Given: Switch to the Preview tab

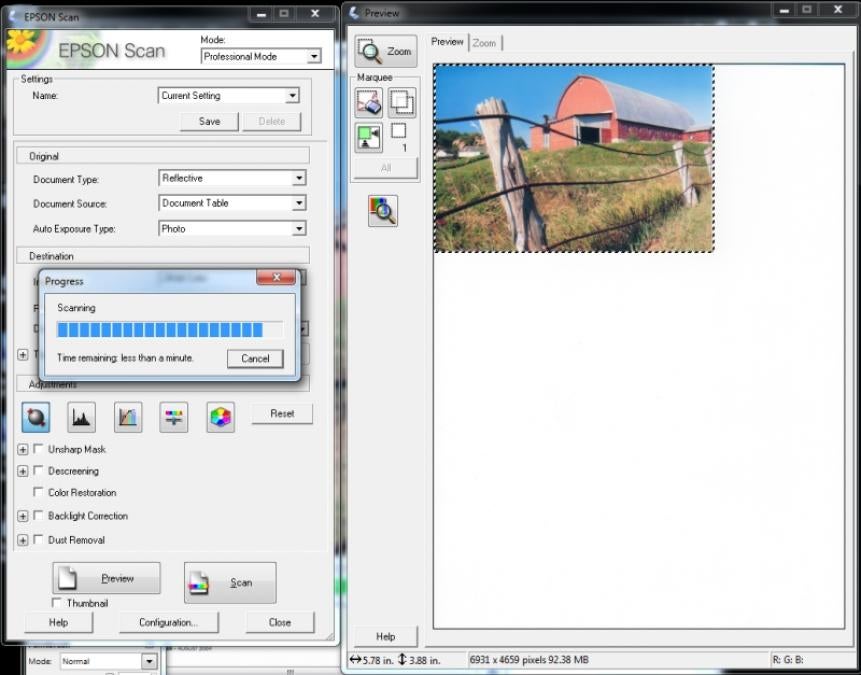Looking at the screenshot, I should point(447,42).
